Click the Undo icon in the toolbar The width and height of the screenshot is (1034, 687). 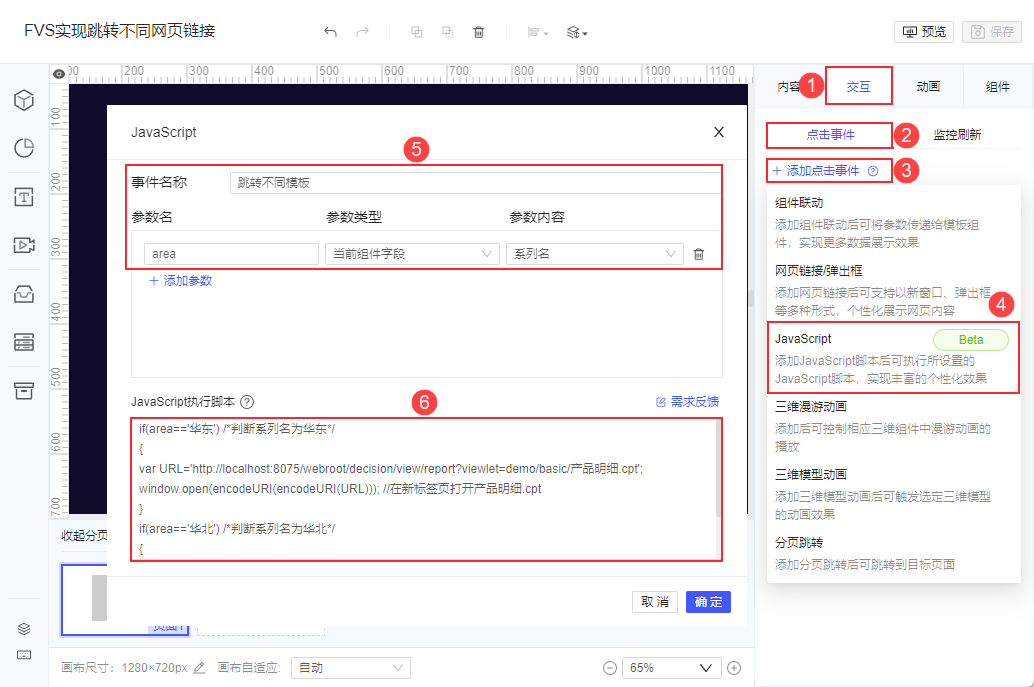330,31
